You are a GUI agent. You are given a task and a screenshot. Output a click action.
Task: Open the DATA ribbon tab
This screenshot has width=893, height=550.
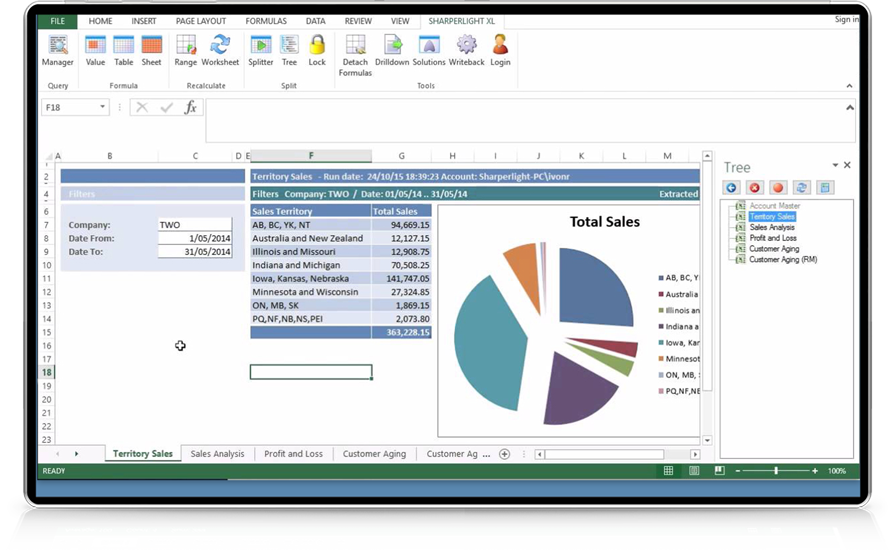click(x=316, y=21)
